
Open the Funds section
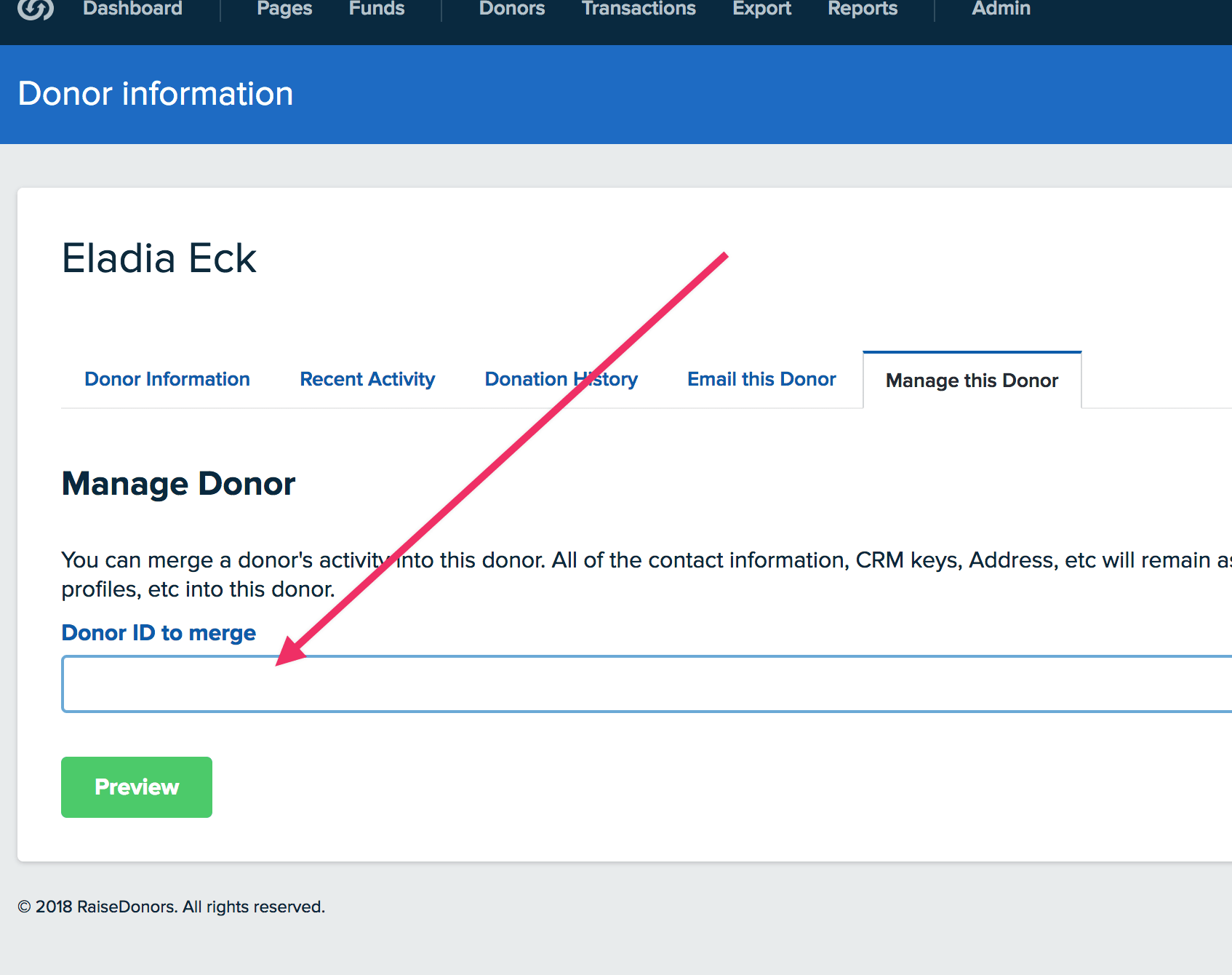pos(376,9)
